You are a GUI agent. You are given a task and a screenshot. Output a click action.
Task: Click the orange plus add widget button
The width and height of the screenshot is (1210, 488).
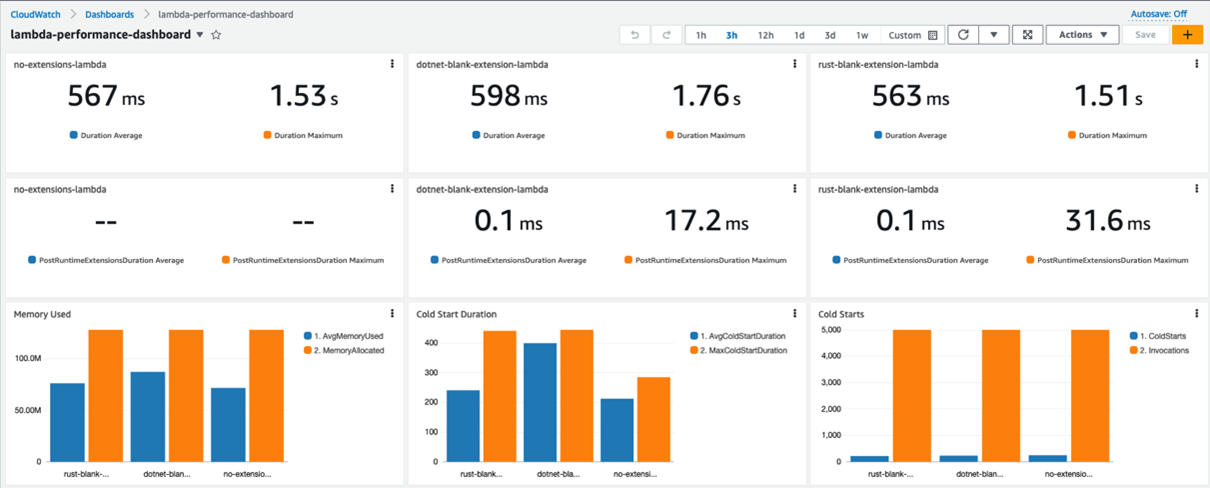(x=1187, y=35)
